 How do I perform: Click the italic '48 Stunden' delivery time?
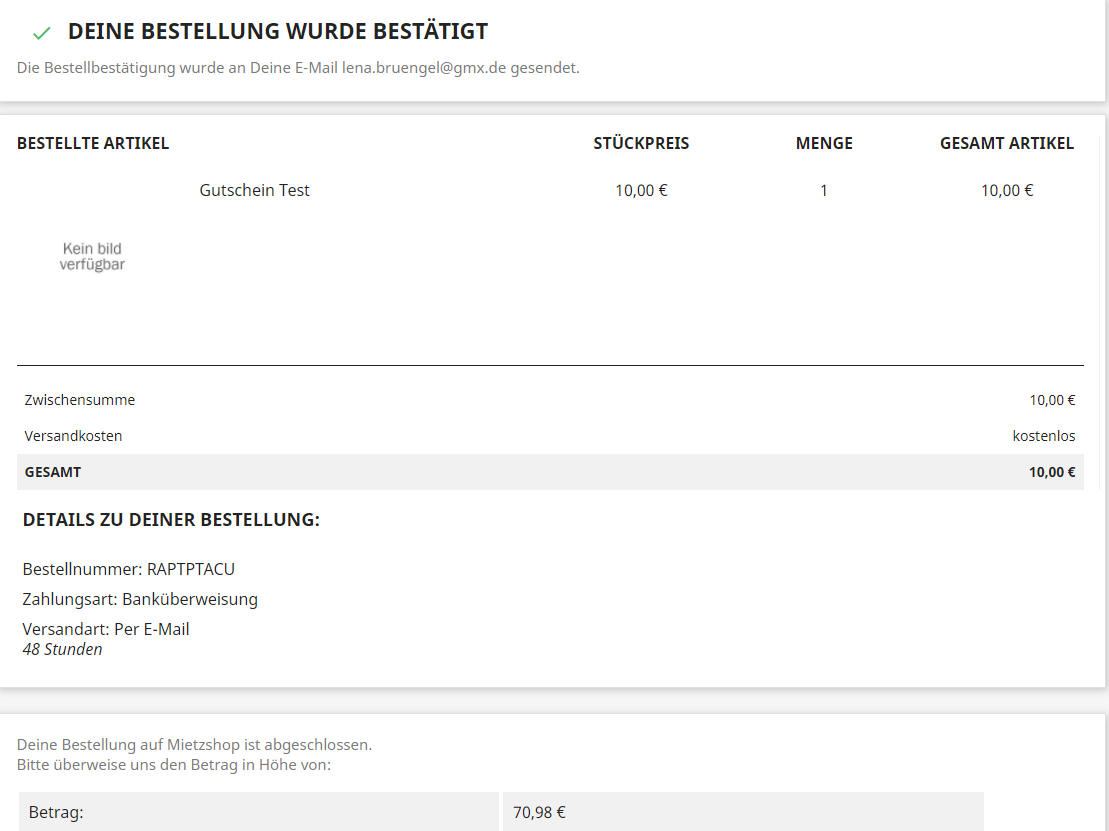[62, 649]
